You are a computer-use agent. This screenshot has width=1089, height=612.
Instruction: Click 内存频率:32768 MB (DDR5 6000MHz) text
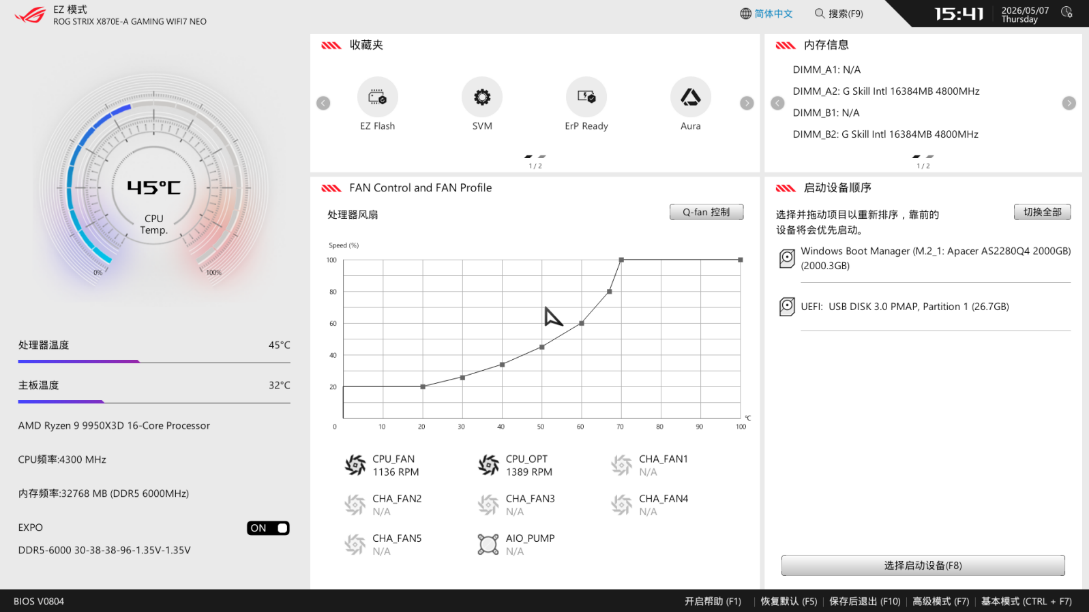click(x=103, y=494)
